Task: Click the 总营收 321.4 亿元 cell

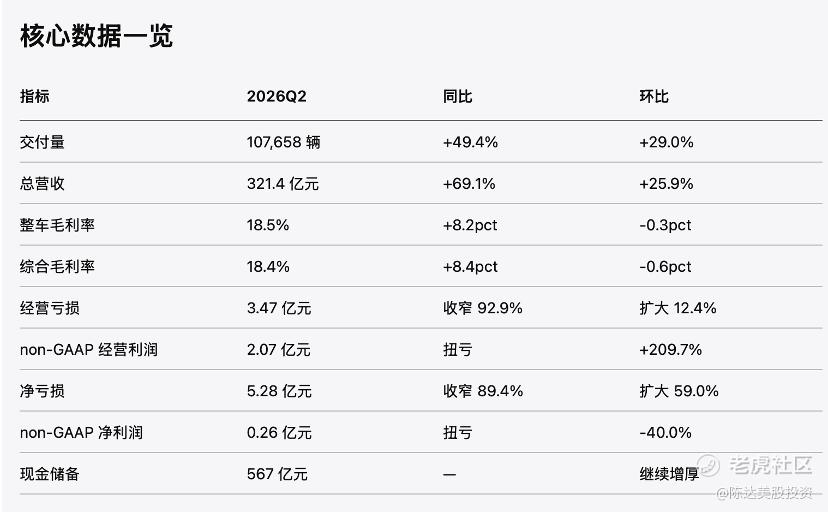Action: [x=283, y=184]
